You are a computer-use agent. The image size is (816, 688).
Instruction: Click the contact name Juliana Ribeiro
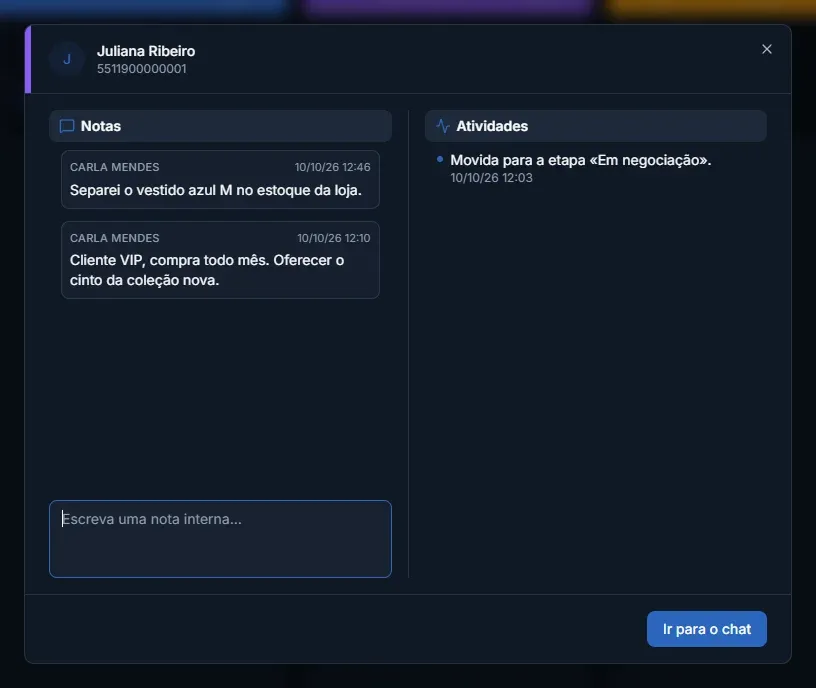(146, 51)
